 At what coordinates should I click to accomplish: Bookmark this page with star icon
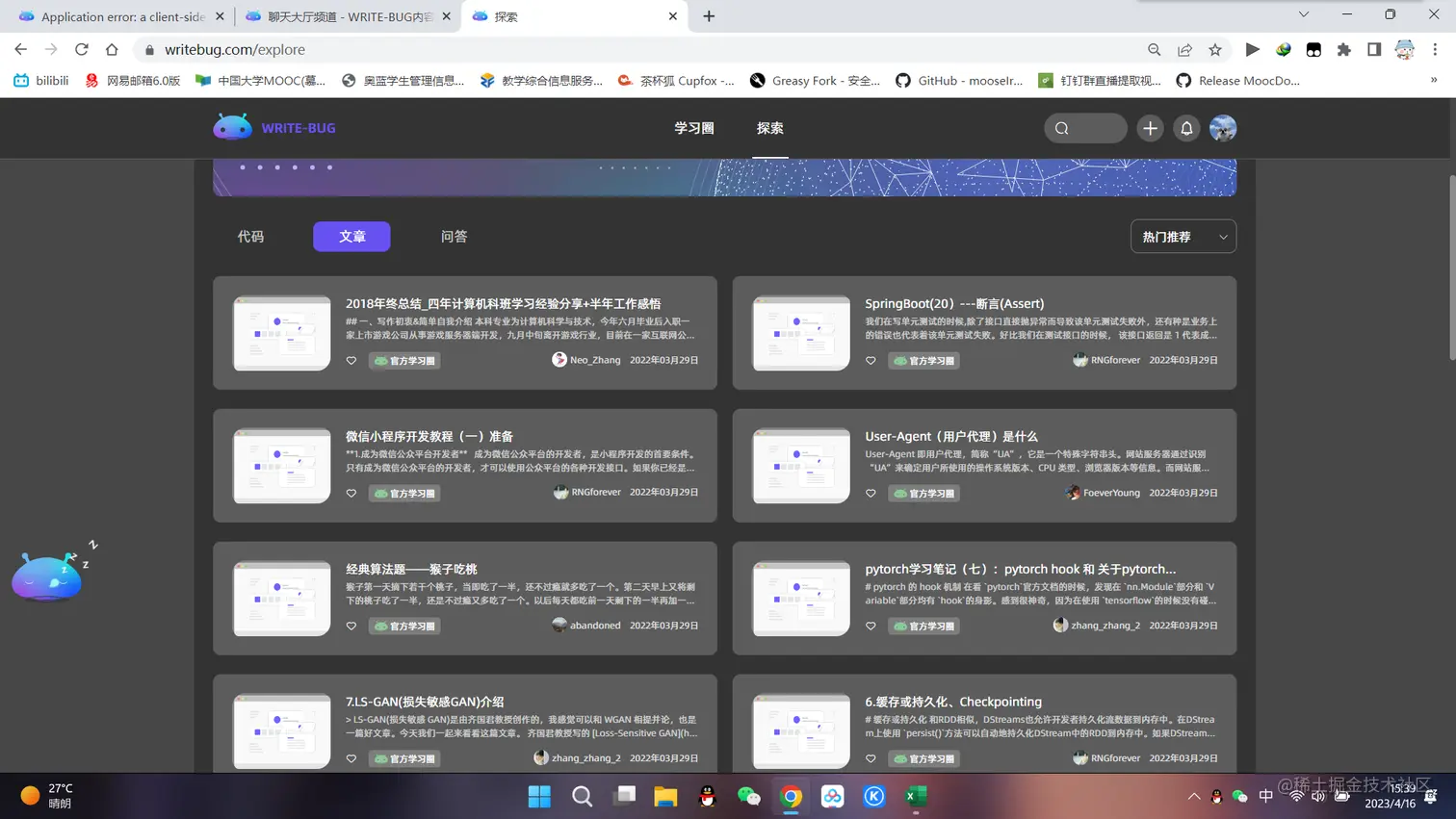[x=1215, y=49]
